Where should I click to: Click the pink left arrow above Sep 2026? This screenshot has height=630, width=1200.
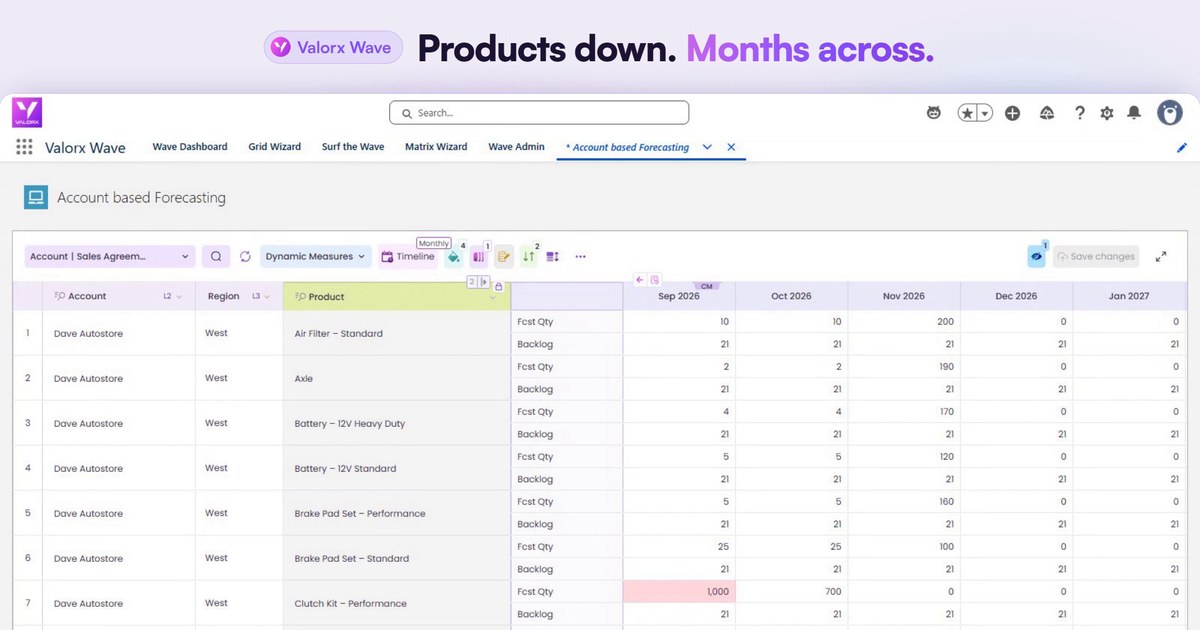coord(640,280)
